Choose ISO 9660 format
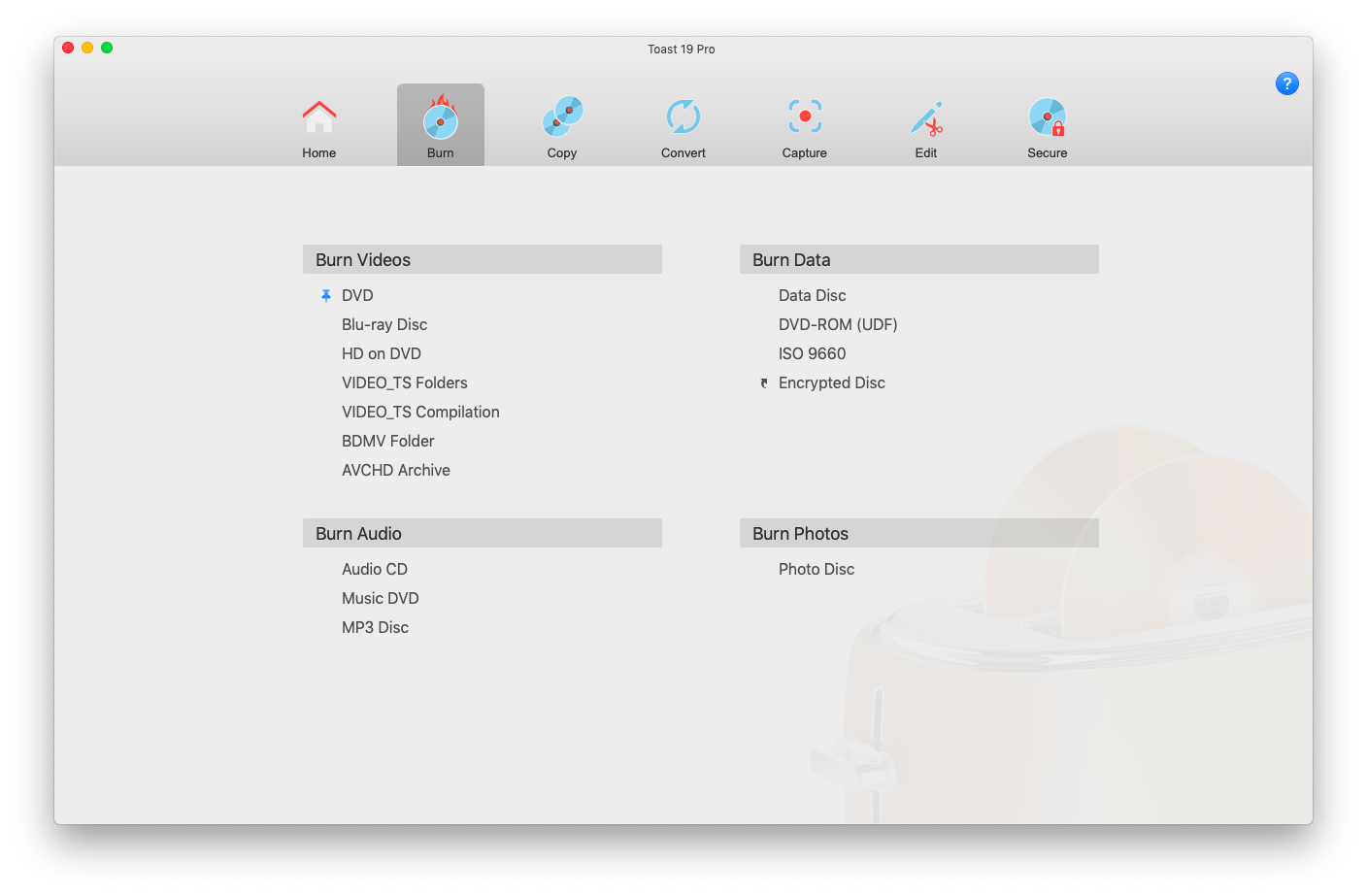The image size is (1367, 896). click(813, 353)
